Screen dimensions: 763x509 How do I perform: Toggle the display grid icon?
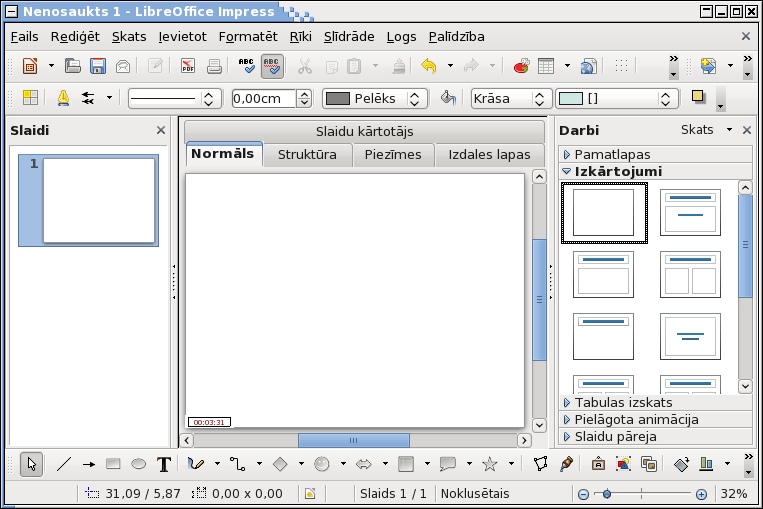621,66
